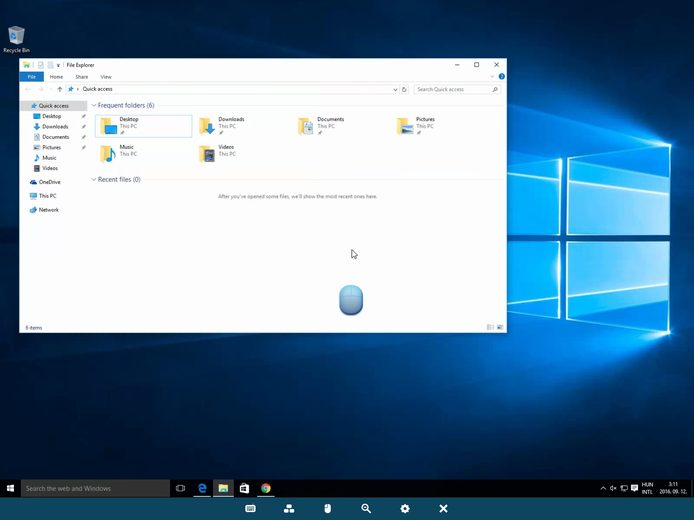This screenshot has height=520, width=694.
Task: Open remote session settings gear
Action: (405, 508)
